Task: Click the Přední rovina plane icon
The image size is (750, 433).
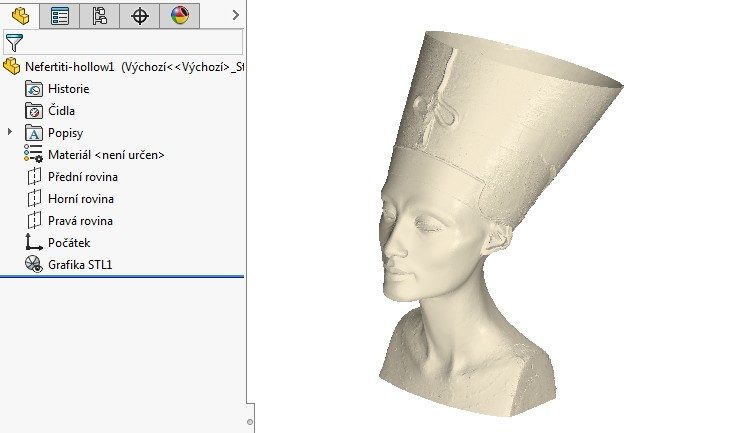Action: click(x=34, y=177)
